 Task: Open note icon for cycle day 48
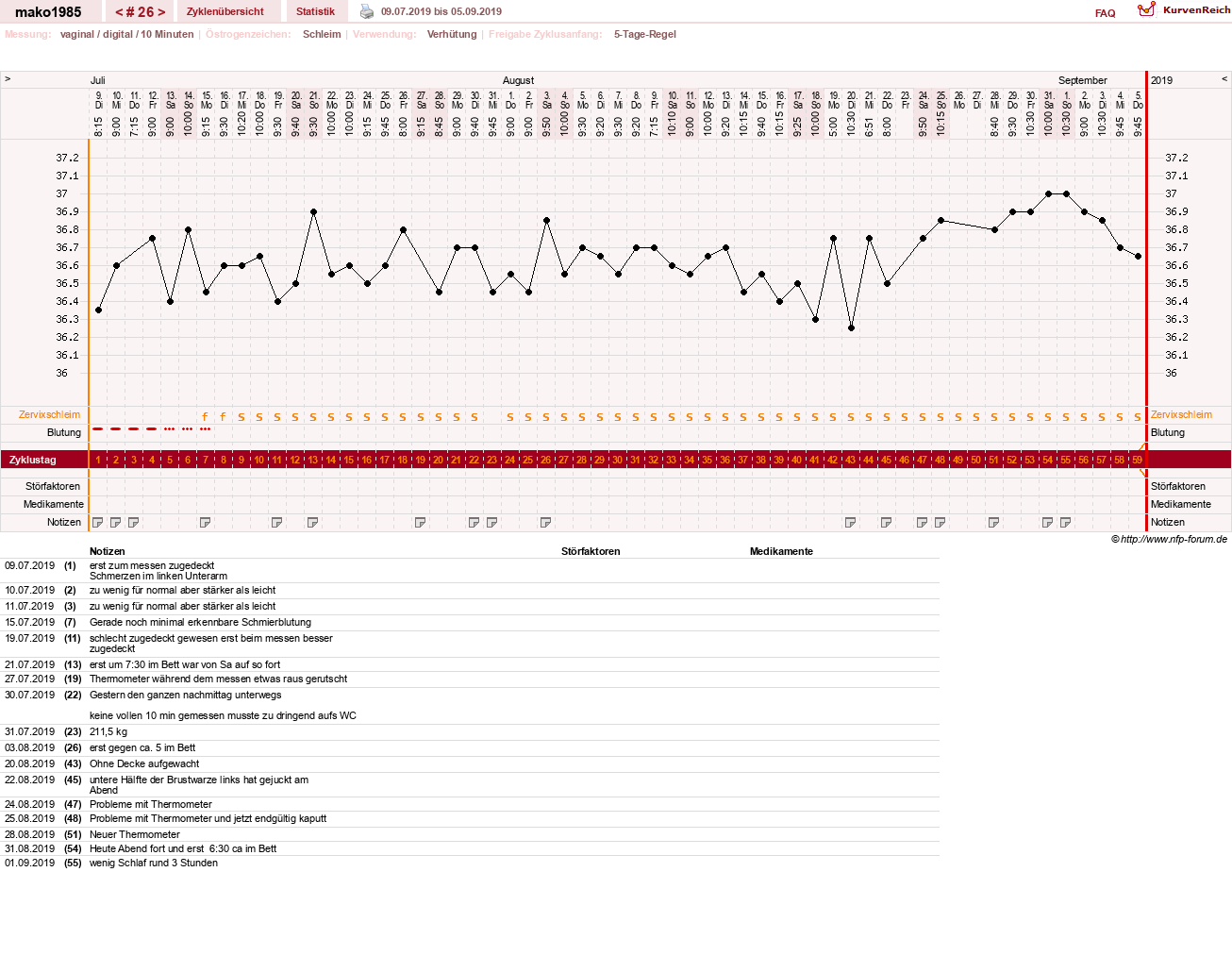pyautogui.click(x=941, y=522)
